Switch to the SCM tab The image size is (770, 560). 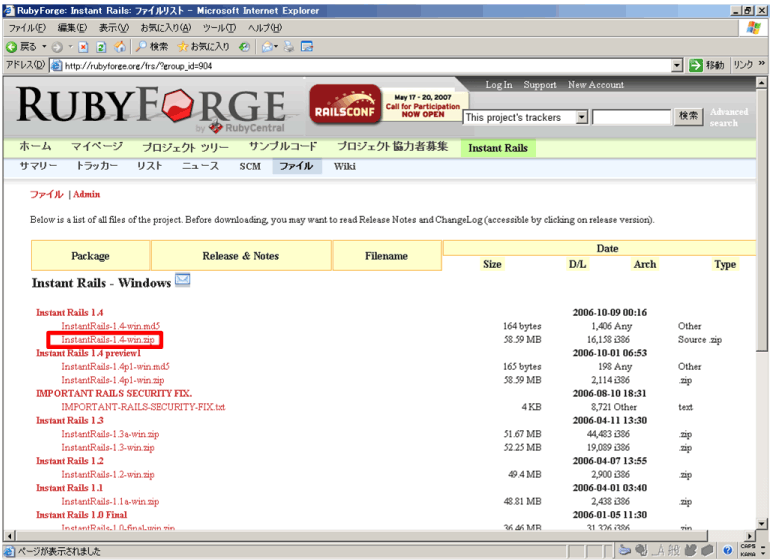[x=250, y=167]
